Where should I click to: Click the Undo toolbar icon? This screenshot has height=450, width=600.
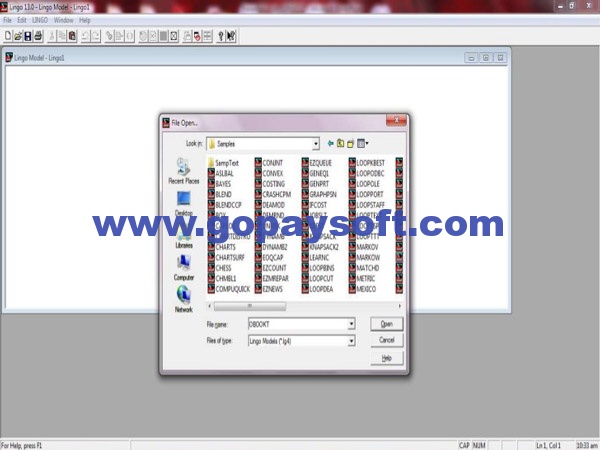pyautogui.click(x=85, y=36)
